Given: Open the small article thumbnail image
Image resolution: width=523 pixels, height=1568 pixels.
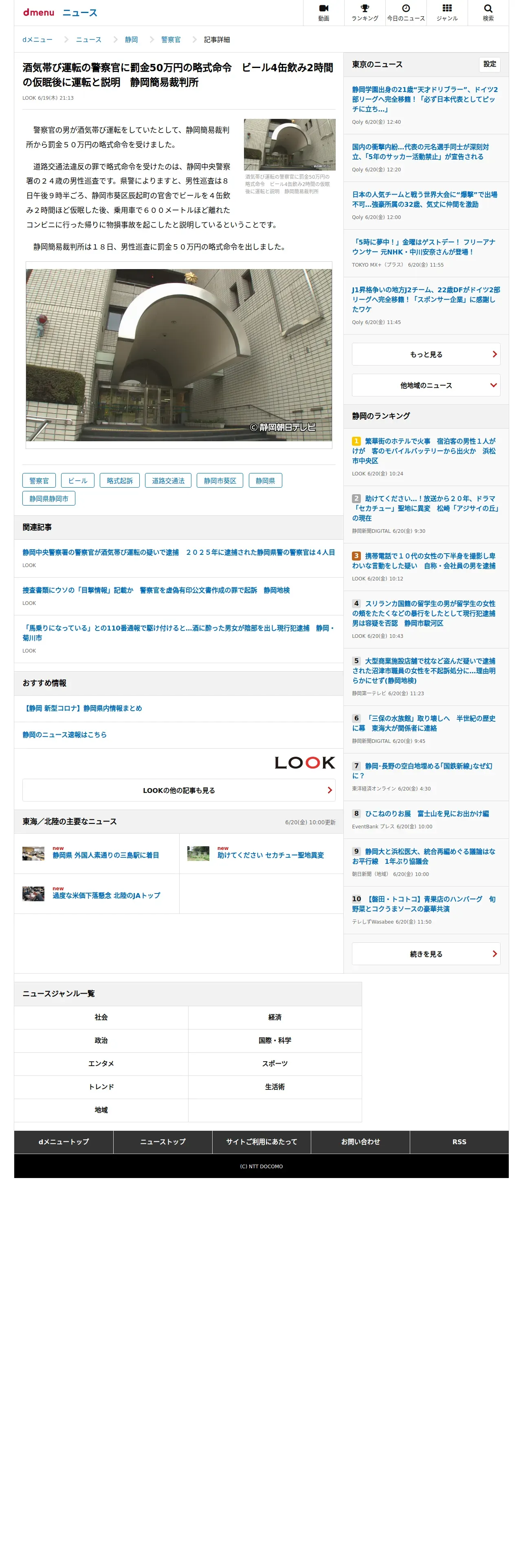Looking at the screenshot, I should [x=290, y=144].
